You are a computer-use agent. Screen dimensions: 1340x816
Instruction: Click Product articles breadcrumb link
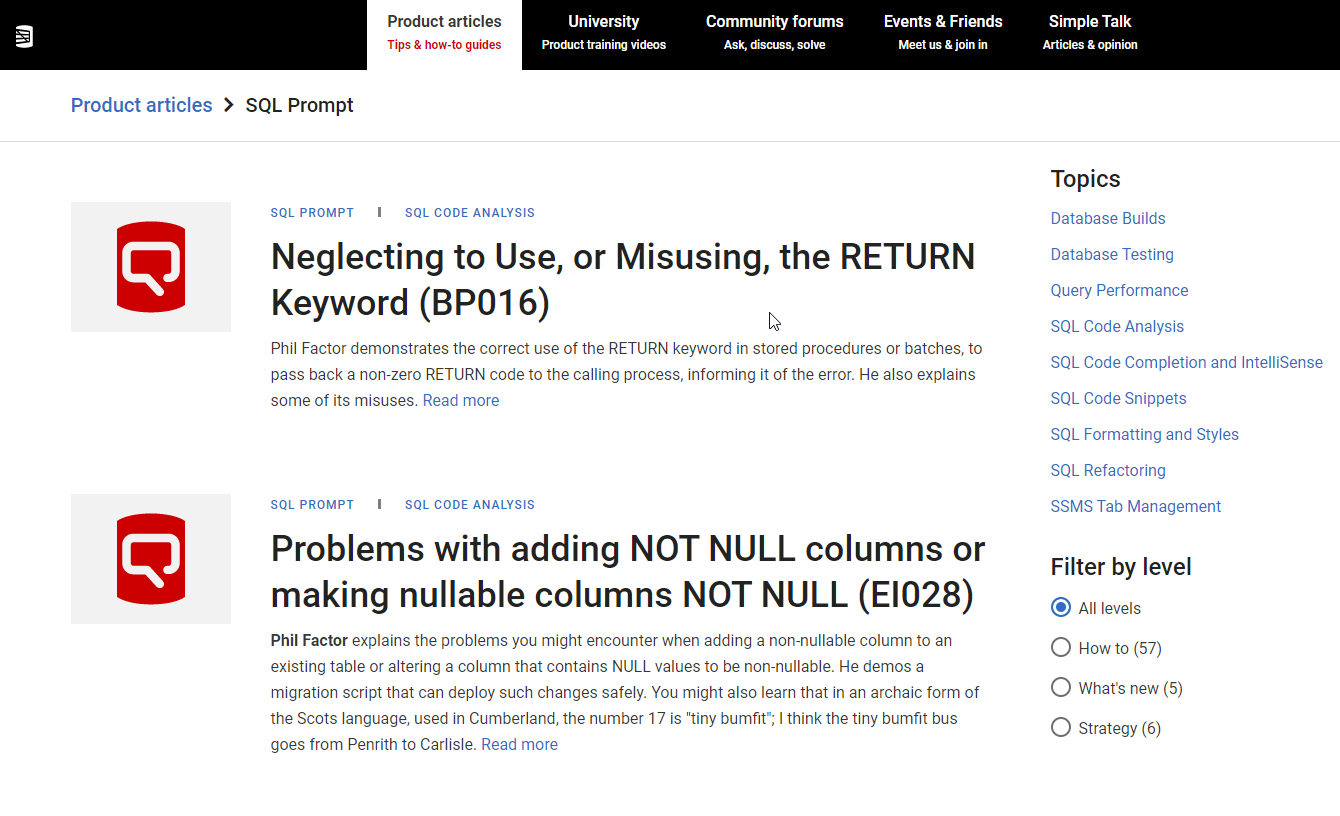point(142,105)
